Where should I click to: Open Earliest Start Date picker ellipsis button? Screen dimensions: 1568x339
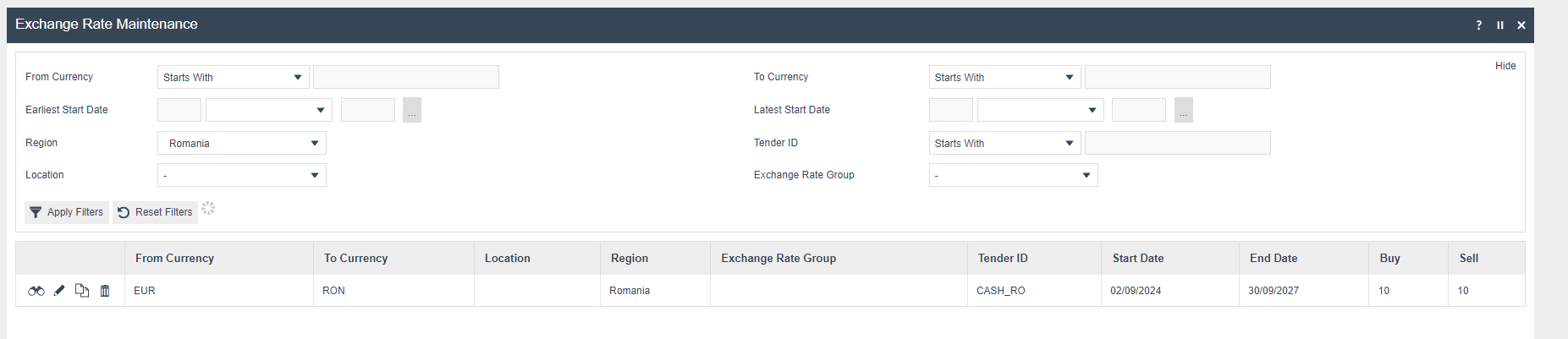tap(412, 111)
